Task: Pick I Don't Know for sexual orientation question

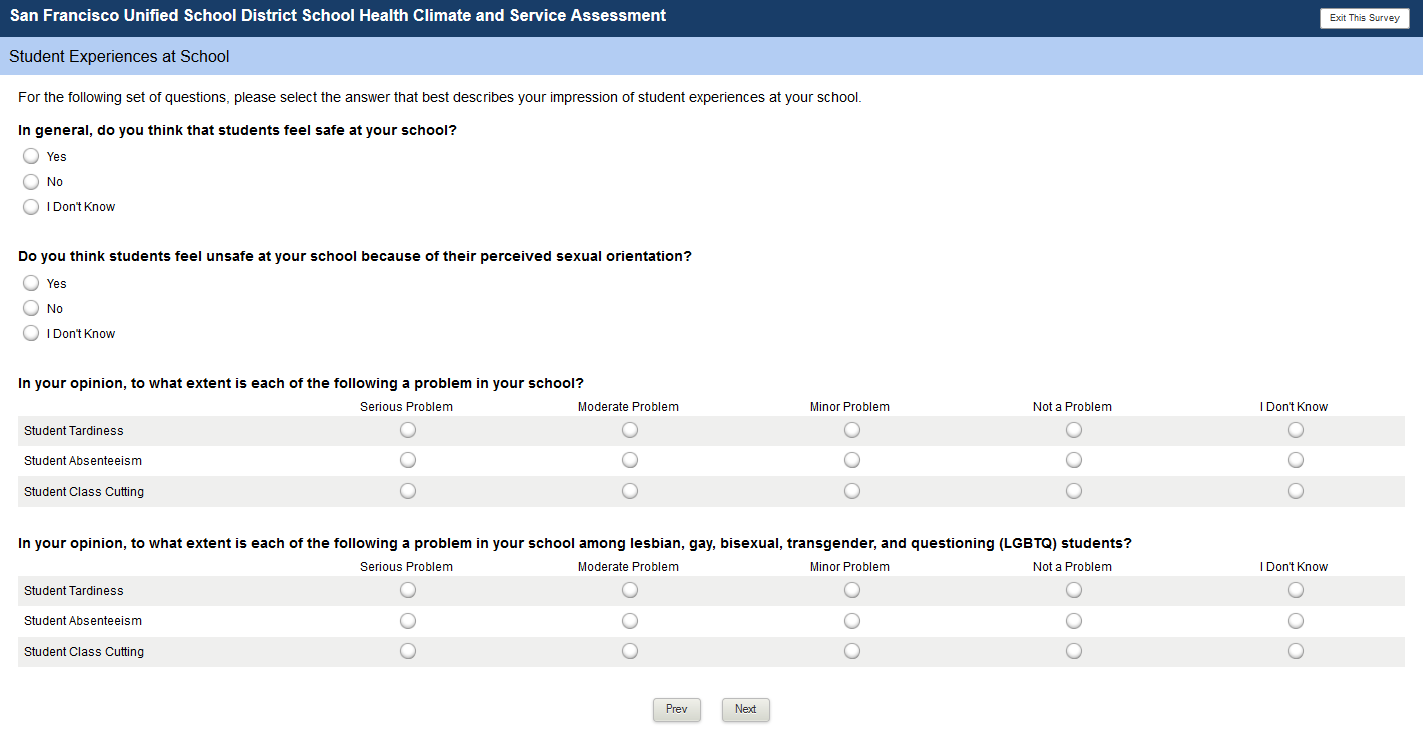Action: (31, 333)
